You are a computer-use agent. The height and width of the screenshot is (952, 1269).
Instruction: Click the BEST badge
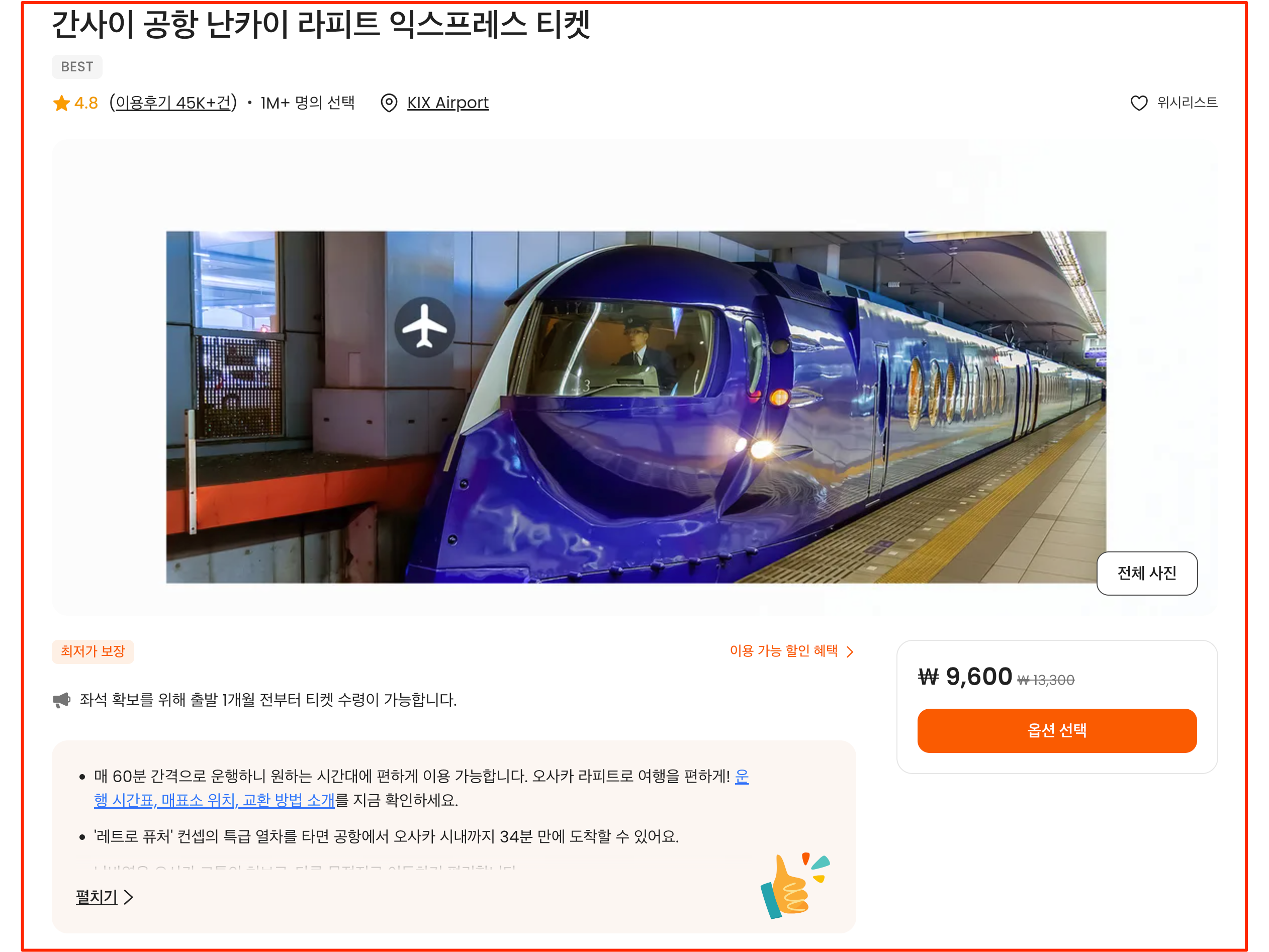(x=77, y=67)
